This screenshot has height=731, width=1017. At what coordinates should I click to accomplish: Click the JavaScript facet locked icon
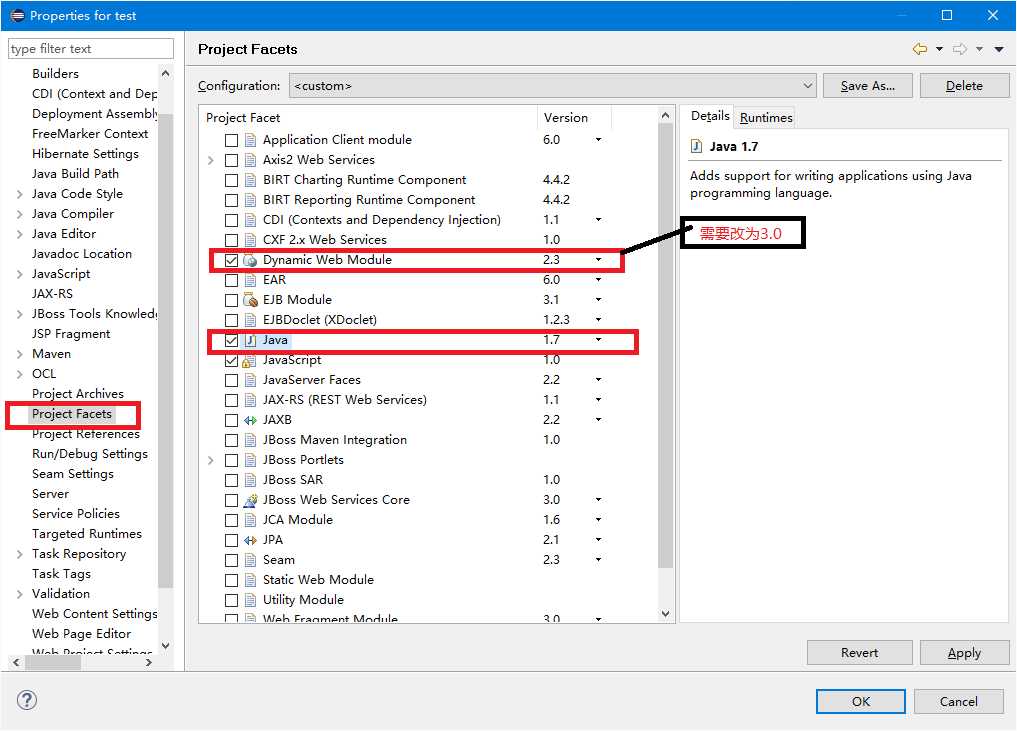[x=249, y=361]
